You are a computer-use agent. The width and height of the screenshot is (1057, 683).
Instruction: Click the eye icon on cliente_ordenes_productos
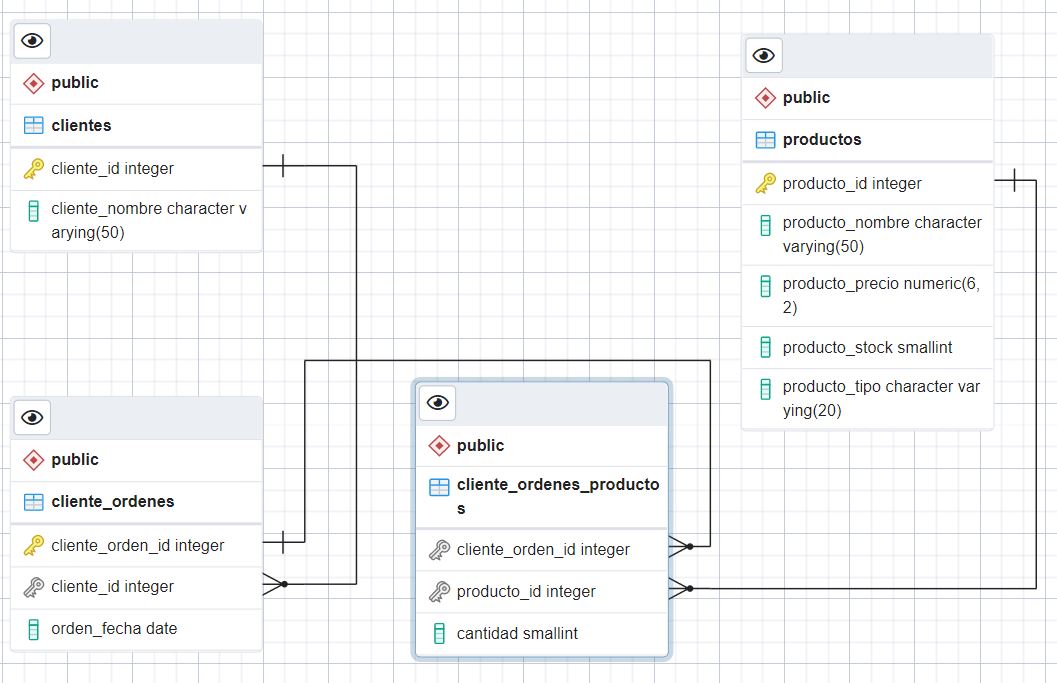(436, 403)
